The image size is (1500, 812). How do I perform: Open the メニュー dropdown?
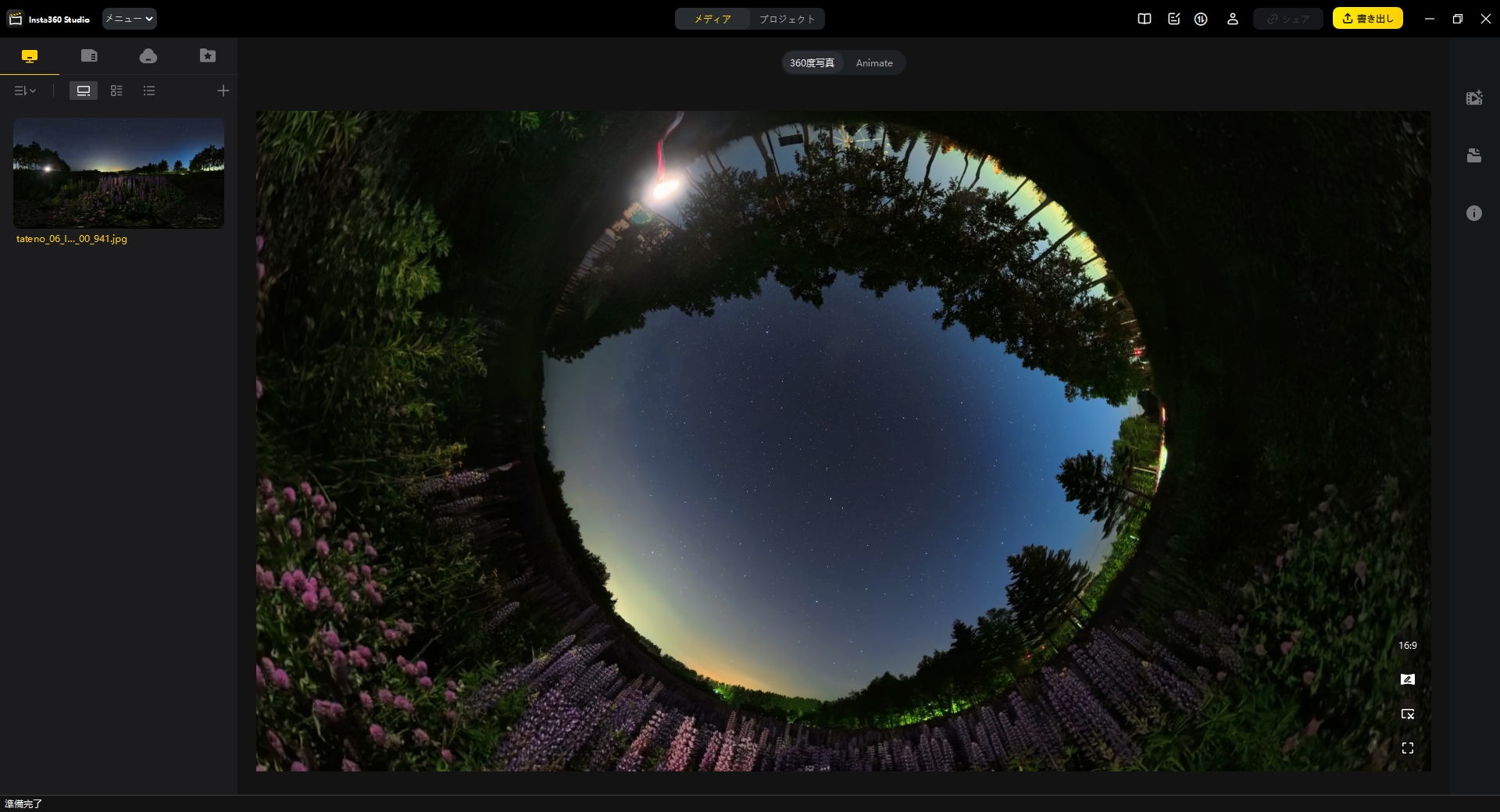tap(128, 19)
